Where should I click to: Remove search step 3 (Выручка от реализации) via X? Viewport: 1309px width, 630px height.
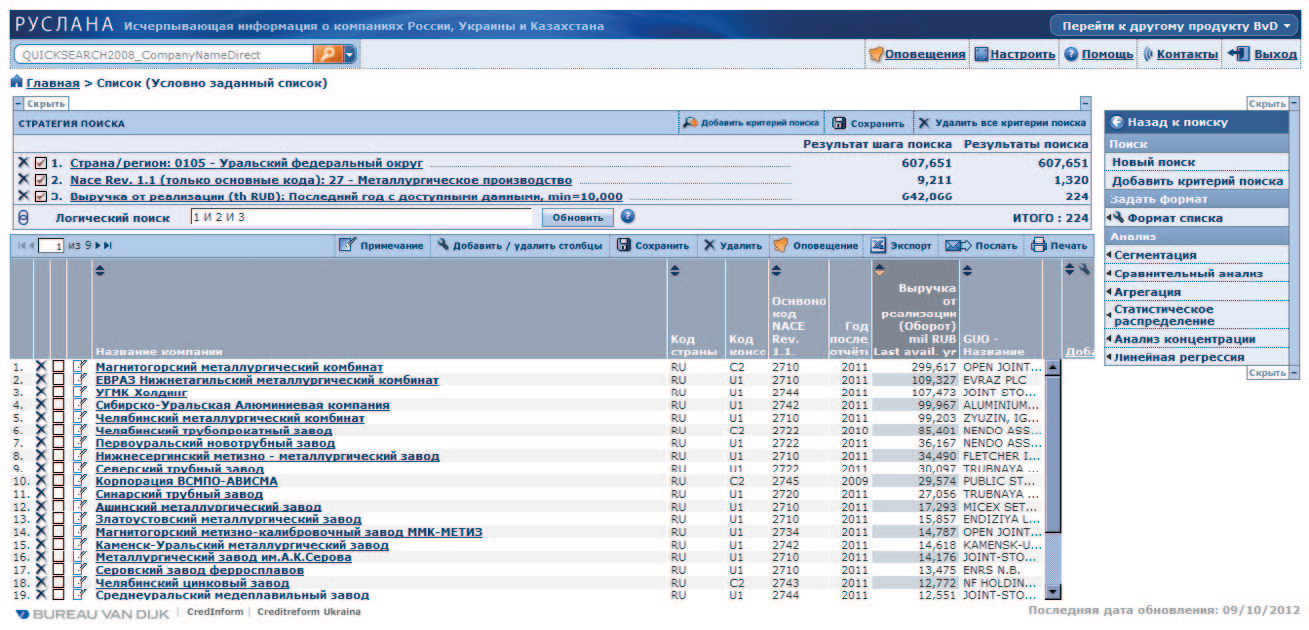click(23, 196)
